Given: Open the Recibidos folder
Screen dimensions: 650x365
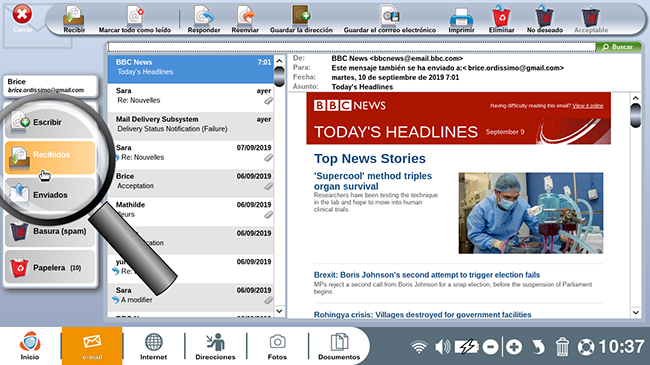Looking at the screenshot, I should click(x=50, y=157).
